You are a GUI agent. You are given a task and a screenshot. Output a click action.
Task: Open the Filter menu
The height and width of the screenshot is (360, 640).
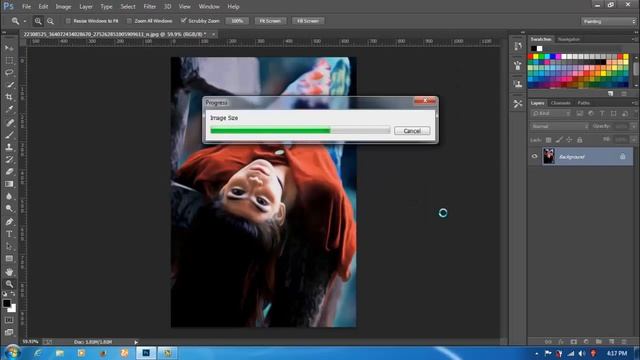[149, 7]
